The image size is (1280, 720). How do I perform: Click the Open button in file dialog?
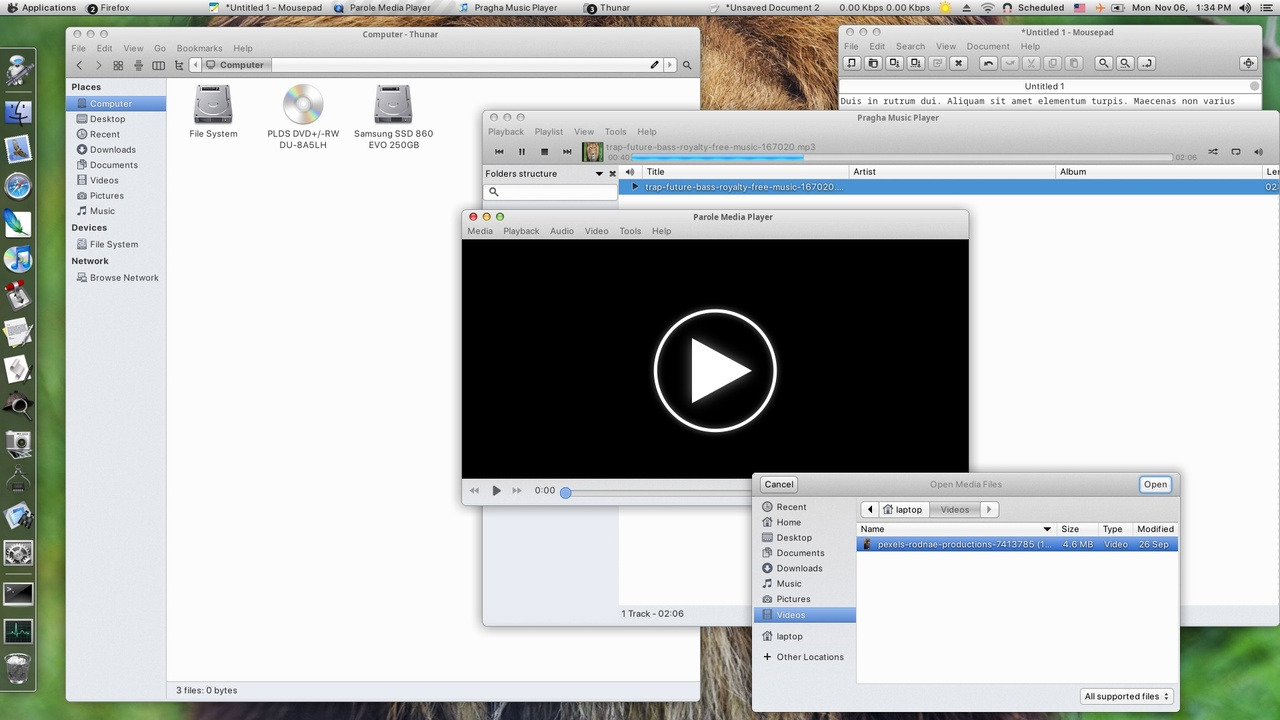click(1155, 484)
